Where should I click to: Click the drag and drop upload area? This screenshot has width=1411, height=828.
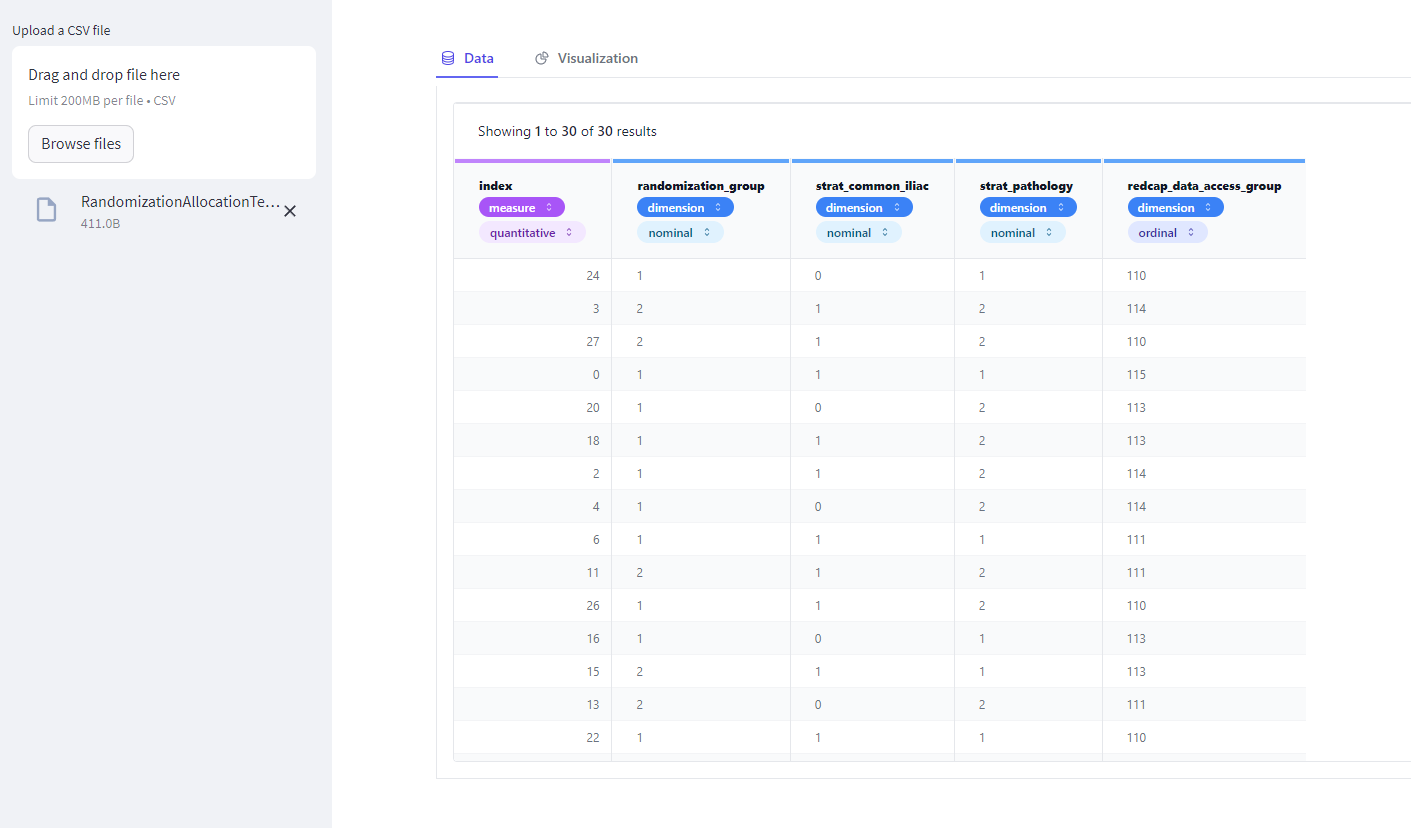click(163, 110)
